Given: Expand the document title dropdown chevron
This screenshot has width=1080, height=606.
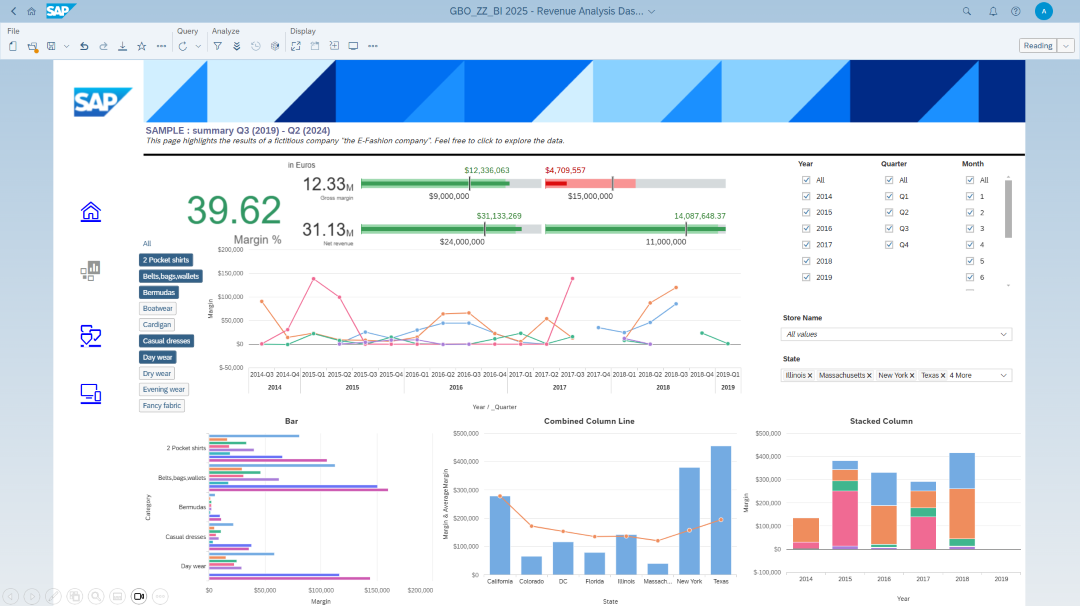Looking at the screenshot, I should (x=652, y=11).
